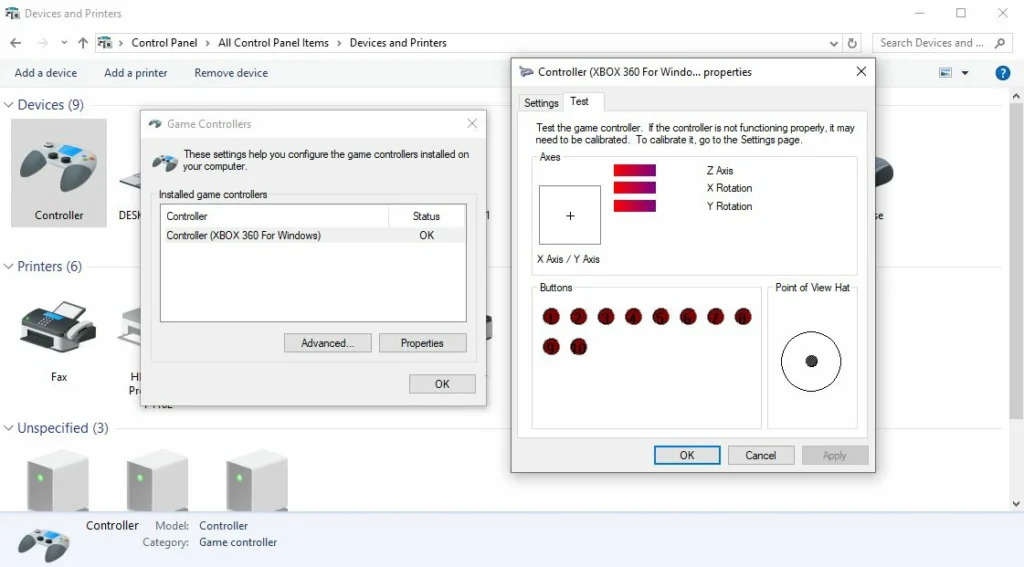Click Advanced... in Game Controllers
Screen dimensions: 1024x567
pos(328,343)
